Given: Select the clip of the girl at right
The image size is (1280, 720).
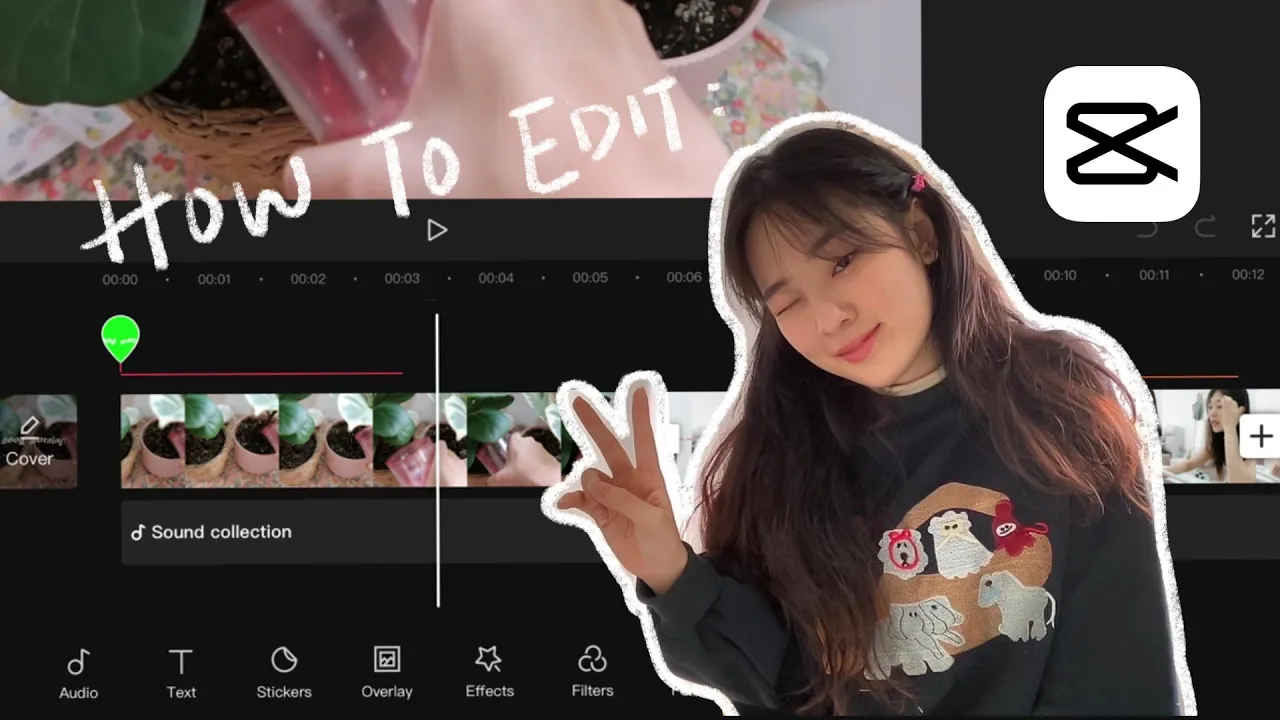Looking at the screenshot, I should pos(1200,437).
